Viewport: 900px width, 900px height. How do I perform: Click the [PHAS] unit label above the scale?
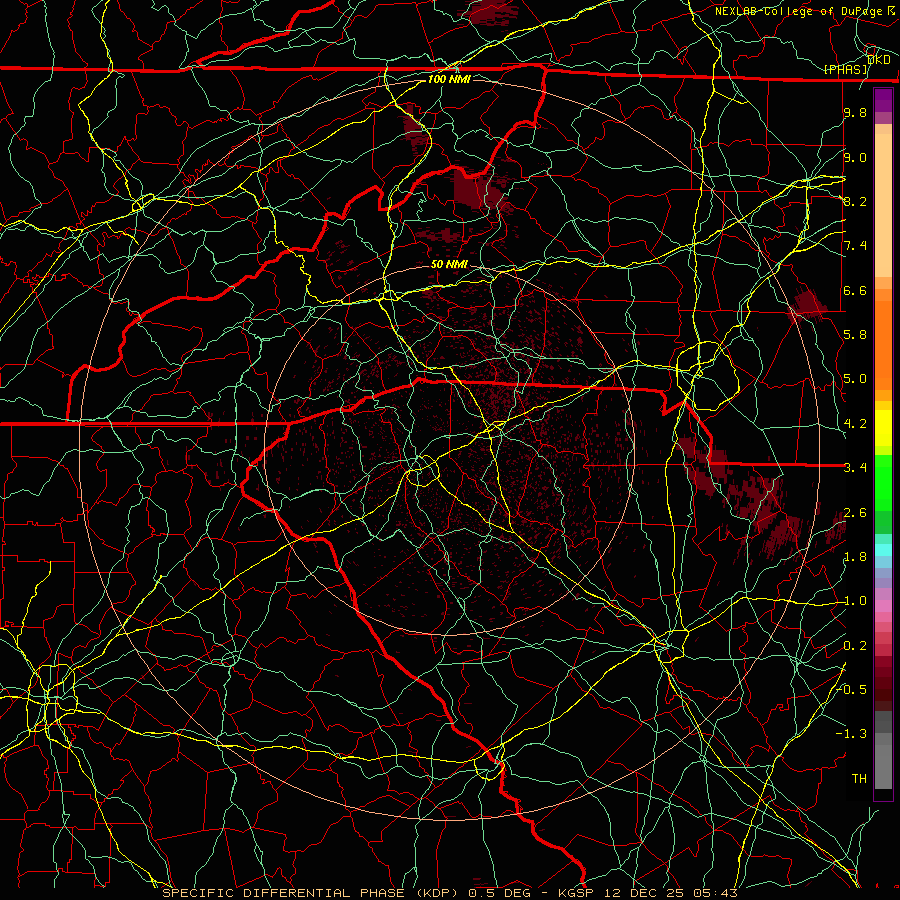click(x=846, y=69)
